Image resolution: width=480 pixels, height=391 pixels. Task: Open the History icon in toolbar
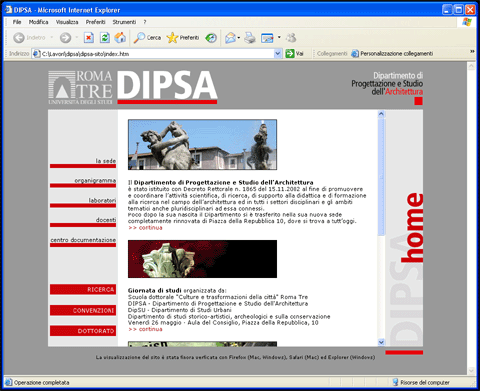[x=211, y=38]
